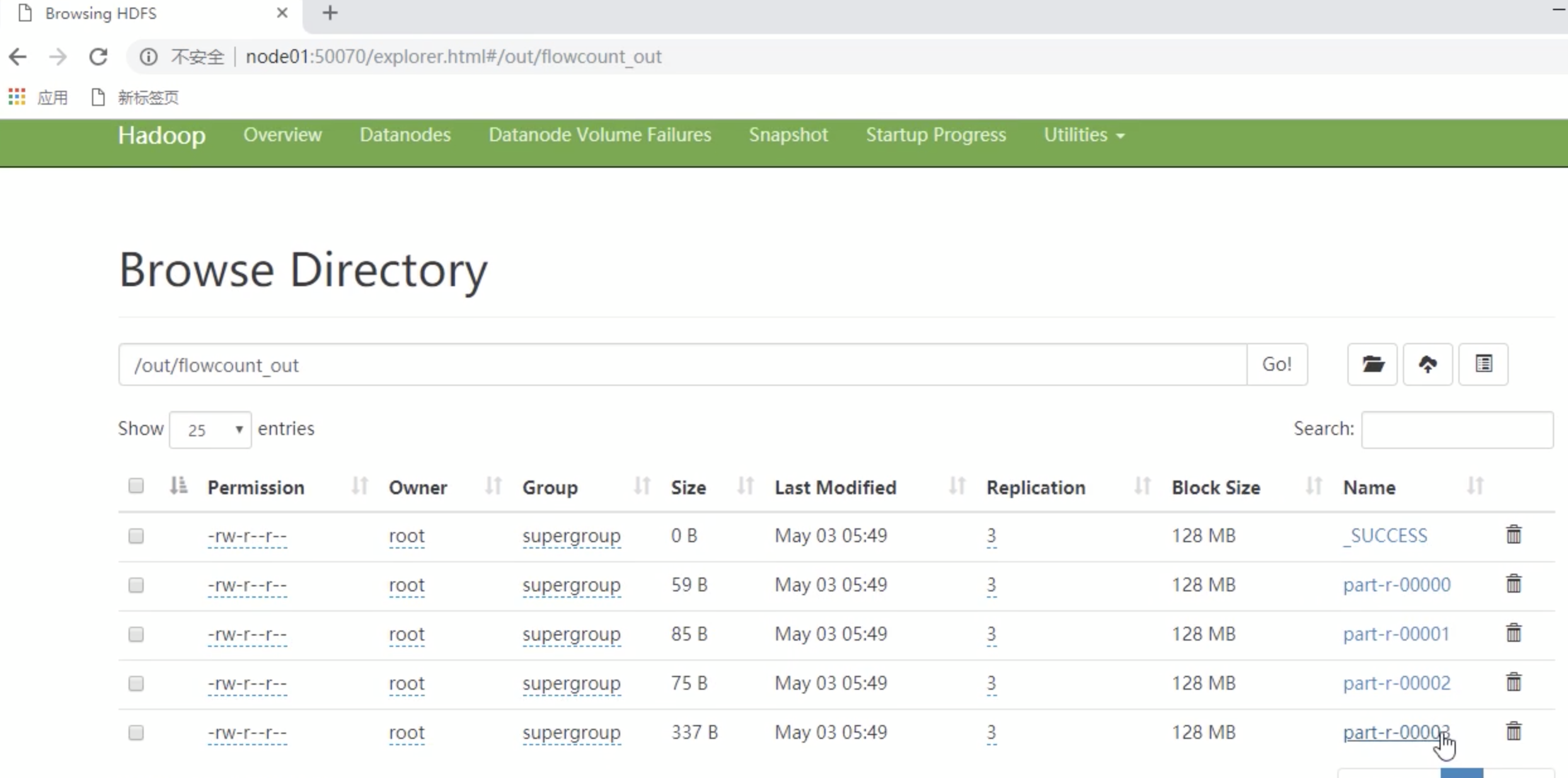Viewport: 1568px width, 778px height.
Task: Close the Browsing HDFS tab
Action: [x=282, y=13]
